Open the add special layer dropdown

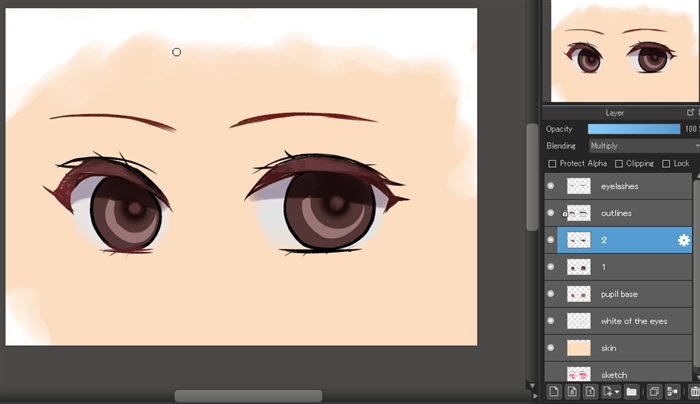(611, 392)
